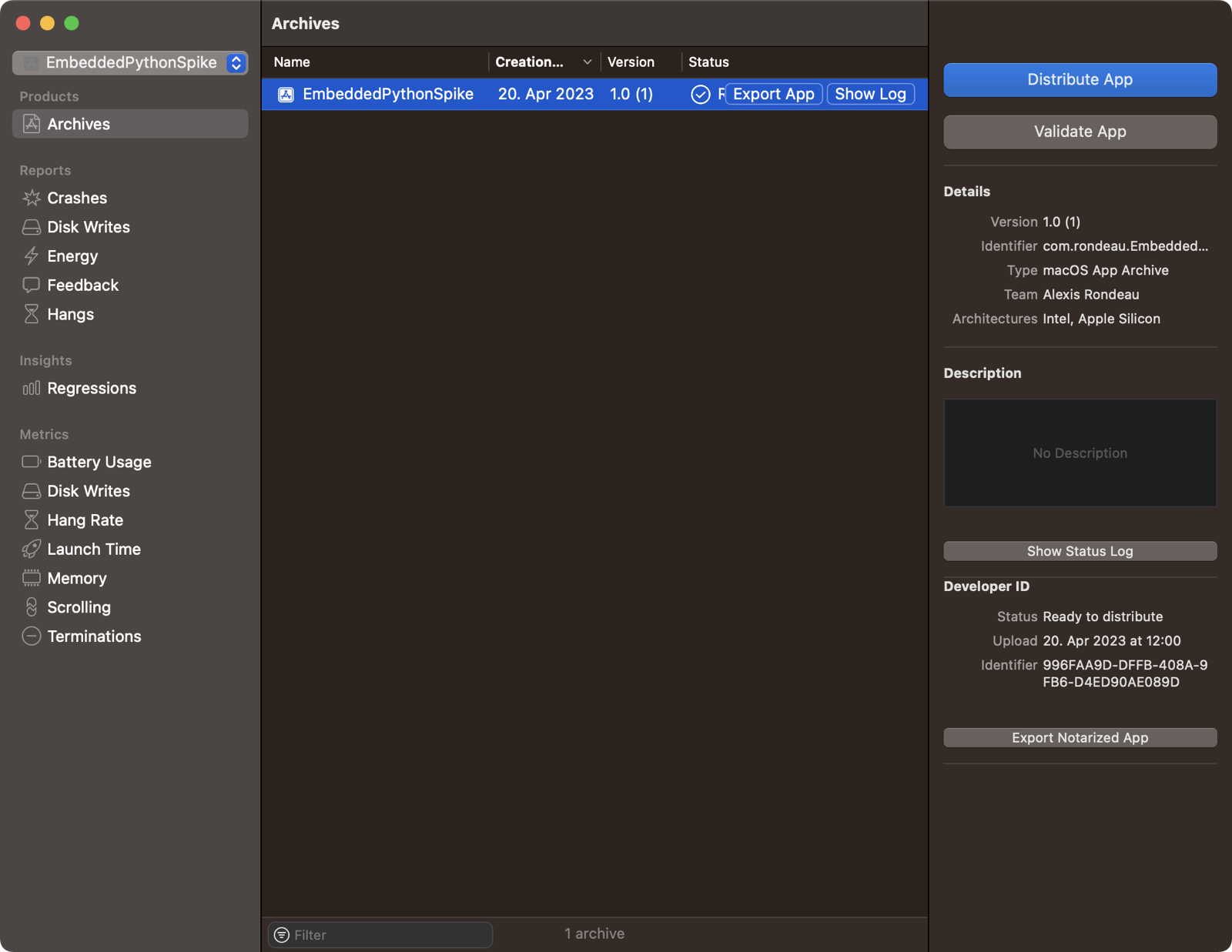Screen dimensions: 1232x952
Task: Click the filter icon in search field
Action: 282,935
